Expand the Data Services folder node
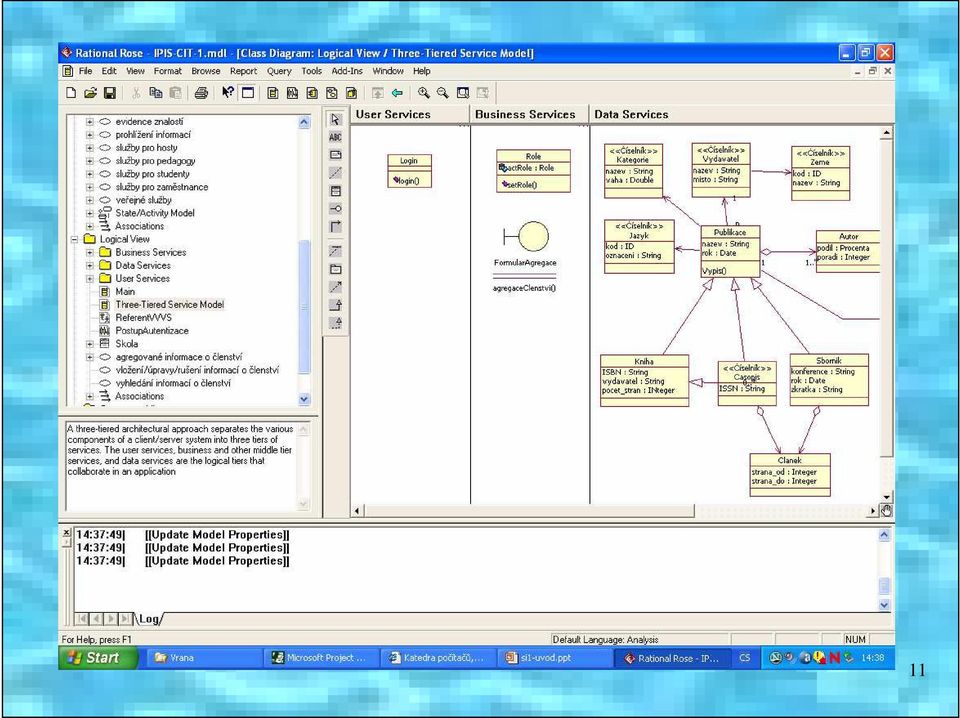 tap(90, 266)
